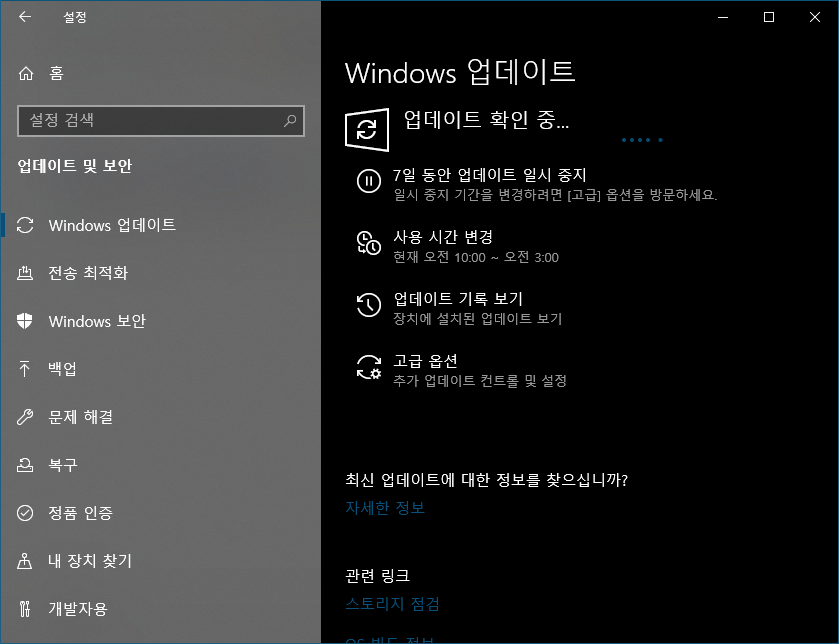Maximize the 설정 window
The height and width of the screenshot is (644, 839).
click(x=769, y=17)
